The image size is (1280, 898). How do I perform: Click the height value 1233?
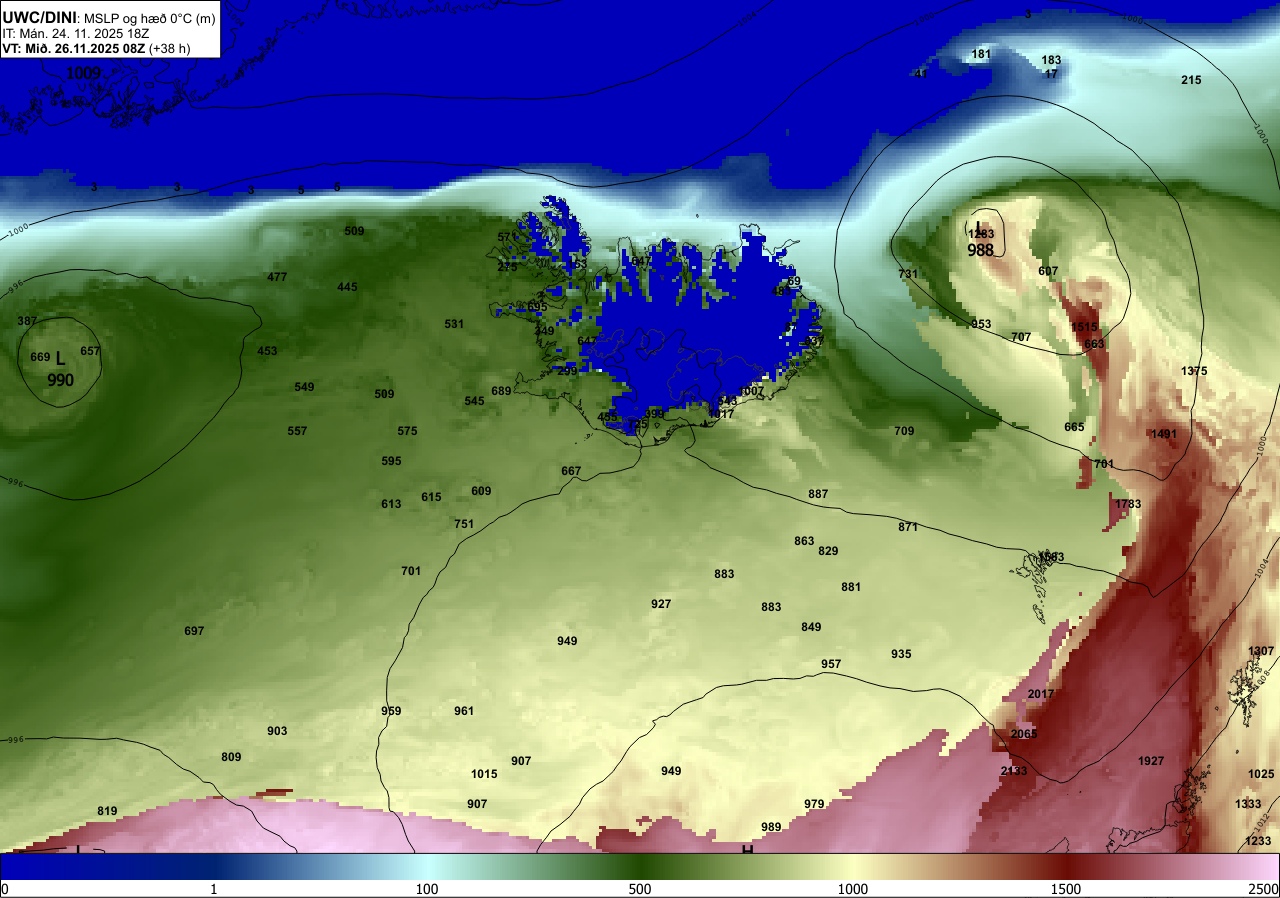click(1258, 841)
